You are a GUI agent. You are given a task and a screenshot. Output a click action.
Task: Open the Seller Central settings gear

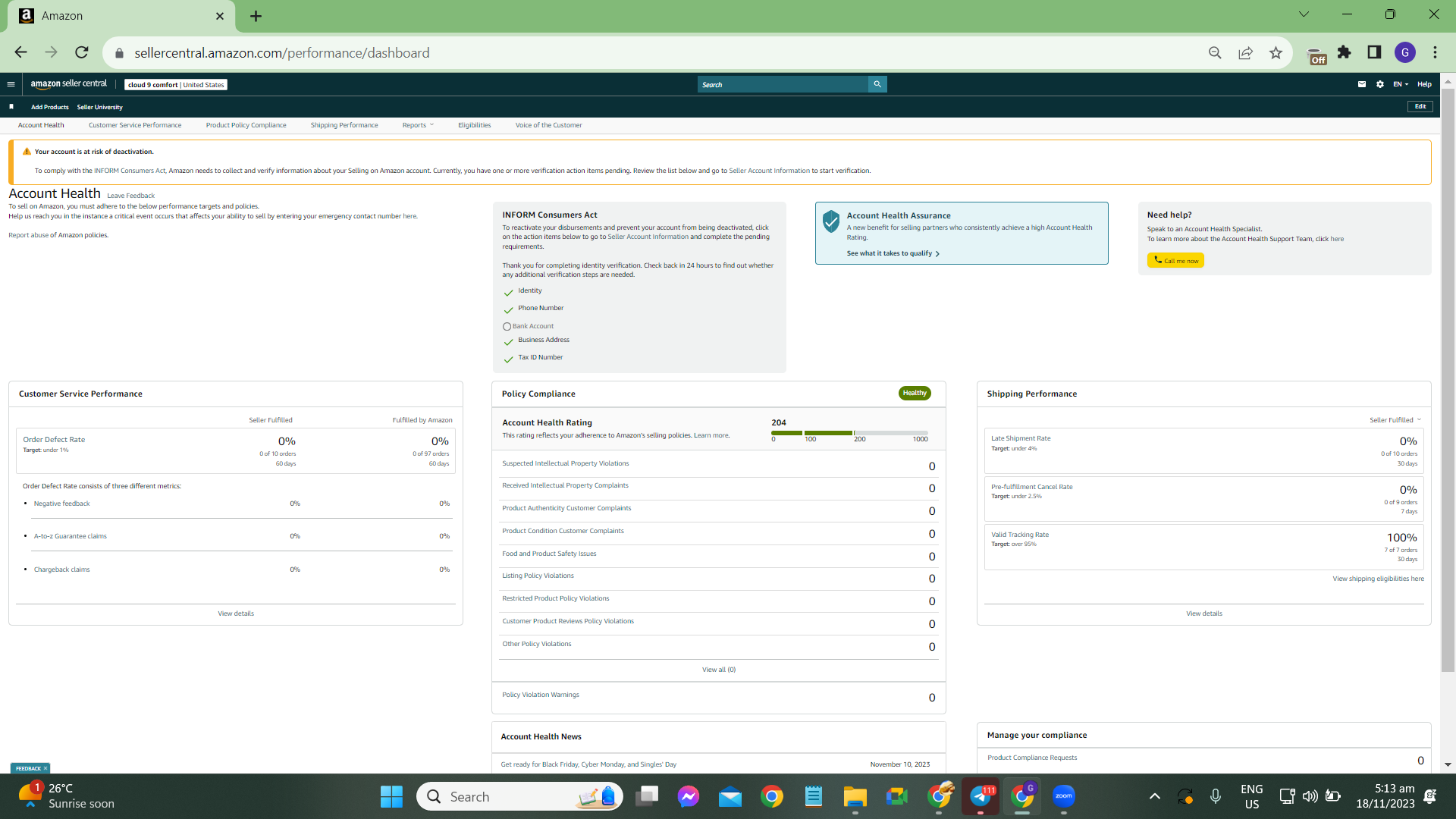pos(1380,84)
